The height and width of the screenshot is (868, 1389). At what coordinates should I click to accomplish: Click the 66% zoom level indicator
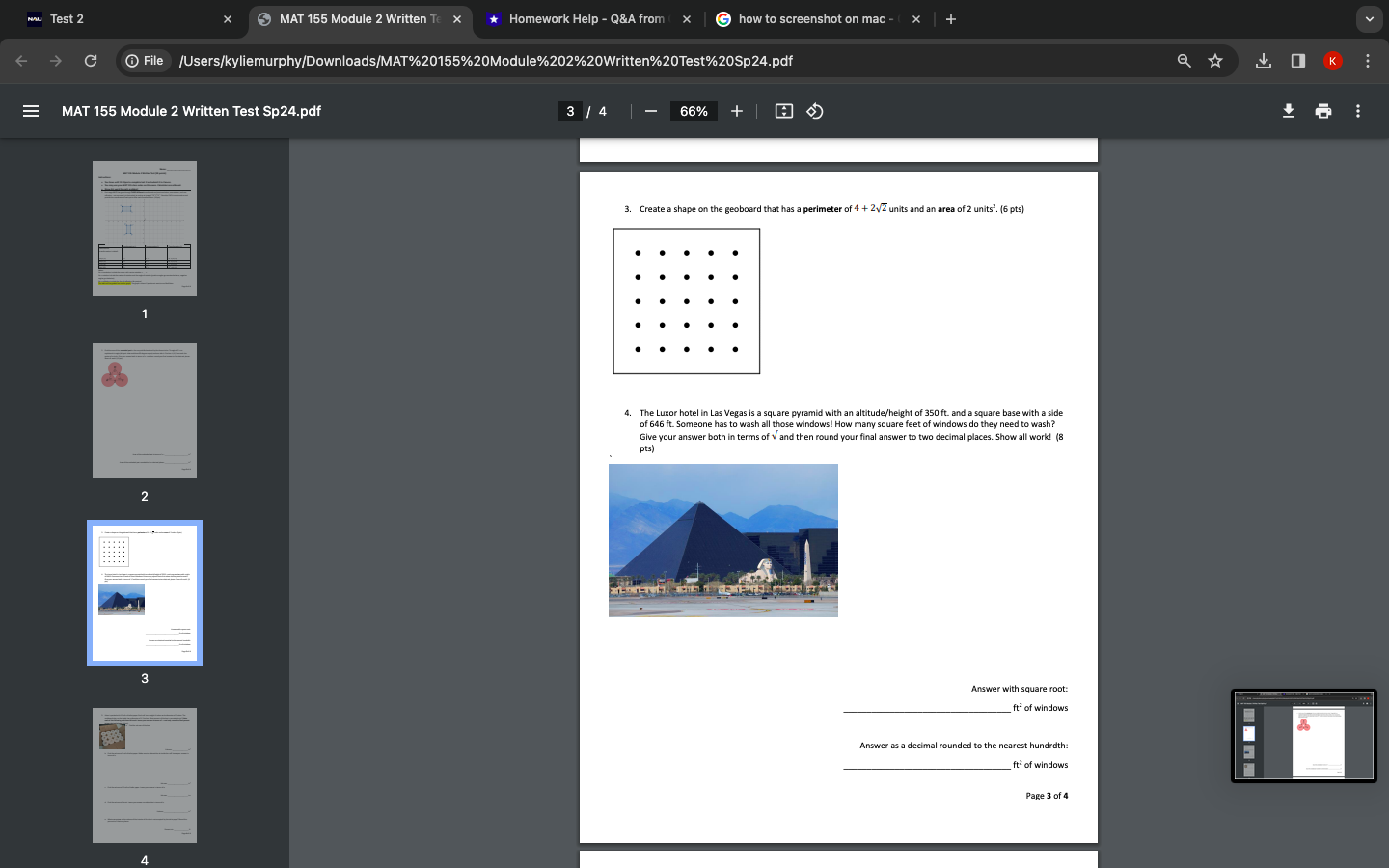[694, 111]
